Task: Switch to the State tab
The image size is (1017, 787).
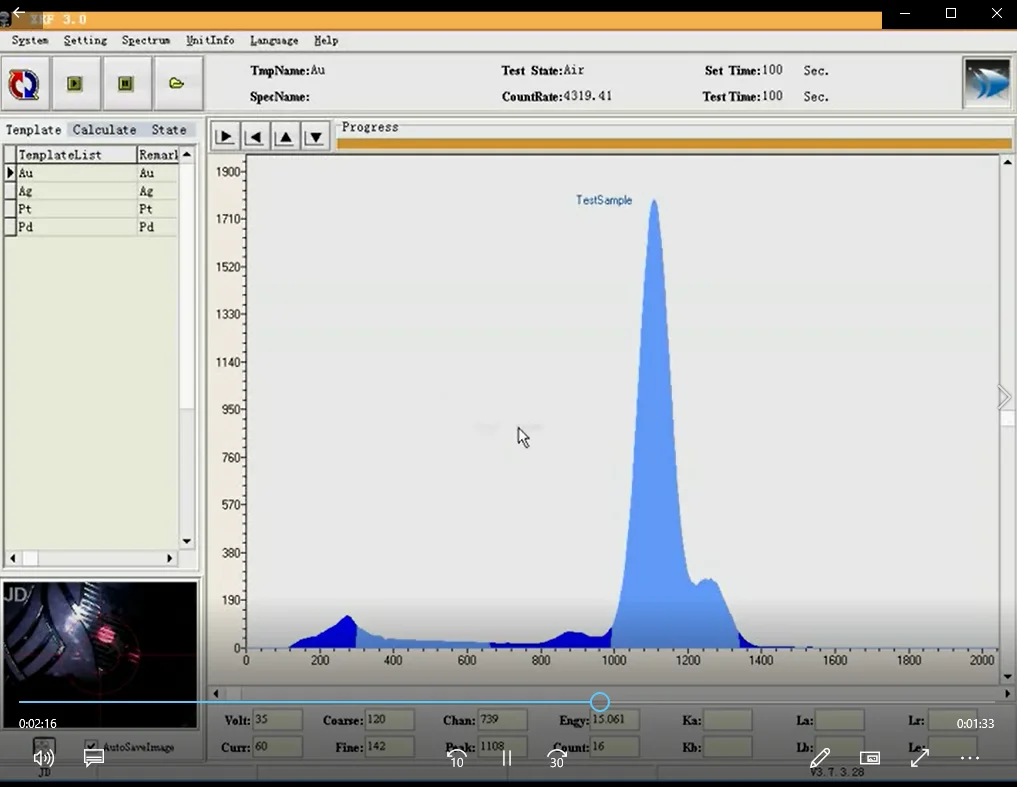Action: coord(169,130)
